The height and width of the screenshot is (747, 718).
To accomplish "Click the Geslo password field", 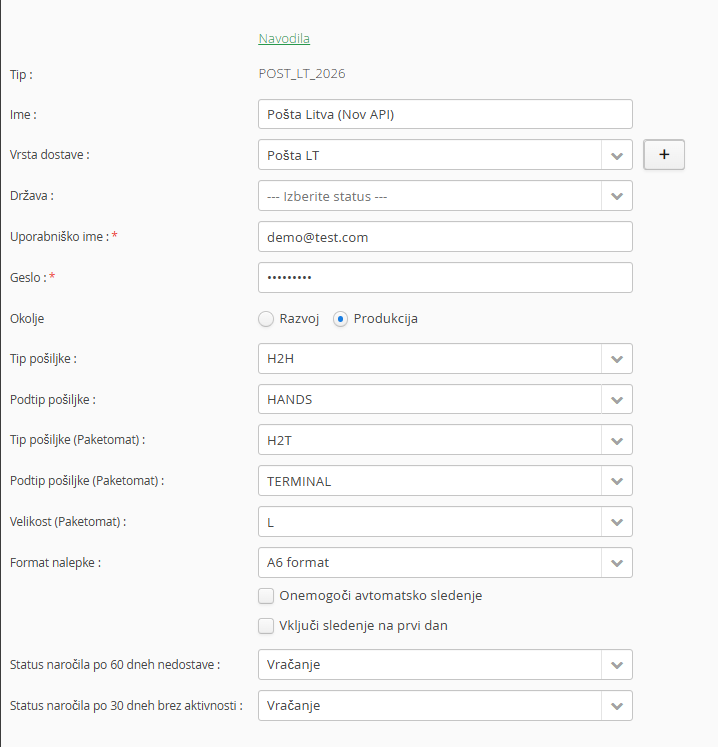I will [445, 278].
